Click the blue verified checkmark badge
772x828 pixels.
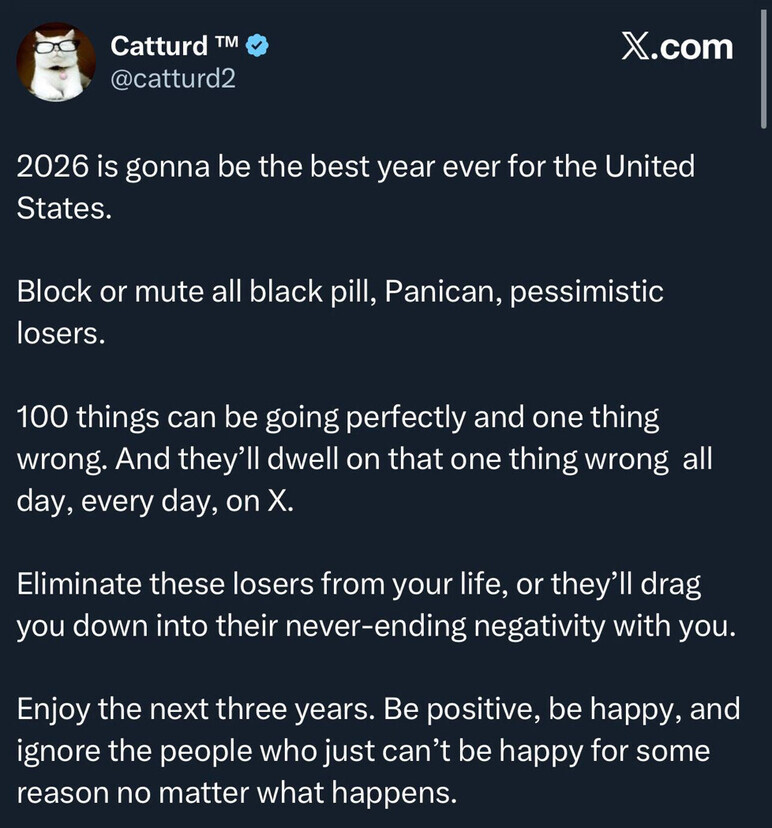pos(257,45)
